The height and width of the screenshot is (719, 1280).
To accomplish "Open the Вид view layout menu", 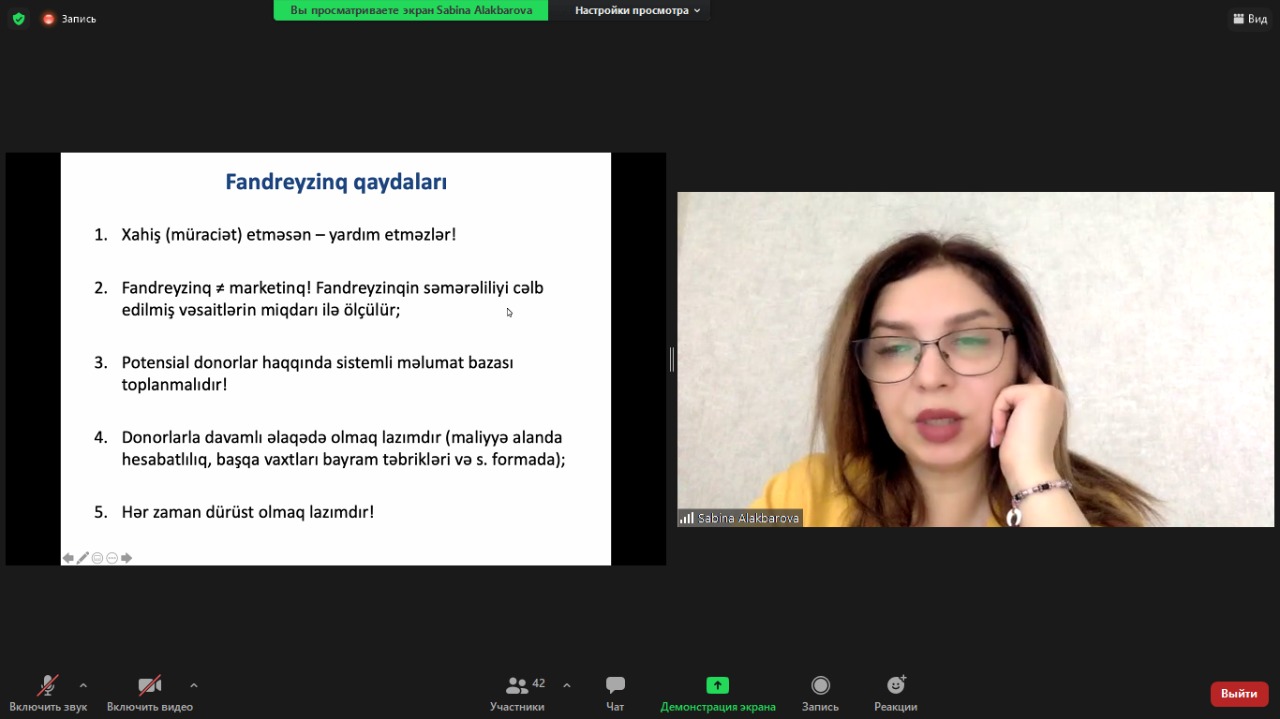I will [x=1250, y=19].
